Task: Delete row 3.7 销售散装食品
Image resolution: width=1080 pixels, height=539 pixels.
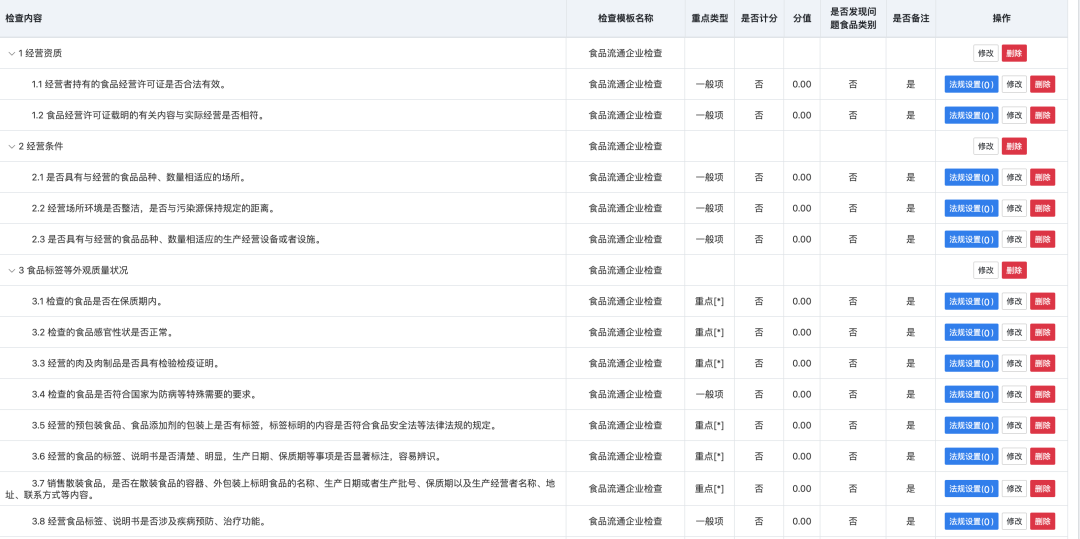Action: coord(1042,489)
